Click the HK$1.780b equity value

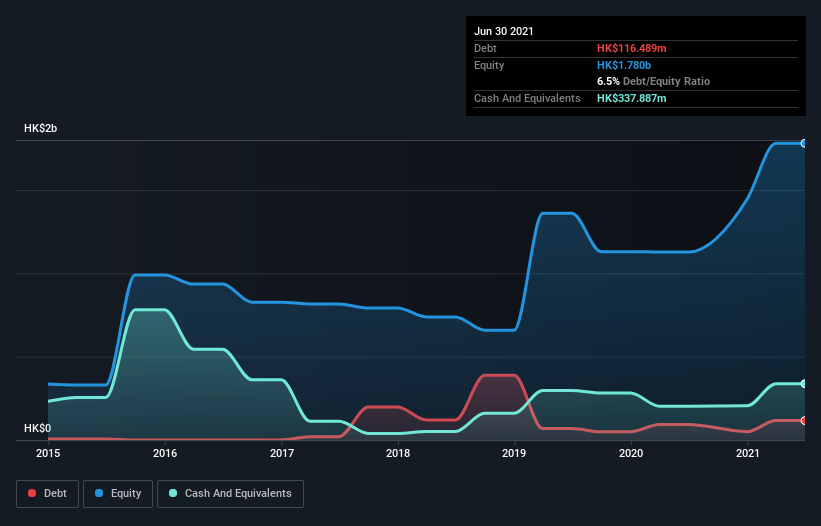pyautogui.click(x=624, y=65)
